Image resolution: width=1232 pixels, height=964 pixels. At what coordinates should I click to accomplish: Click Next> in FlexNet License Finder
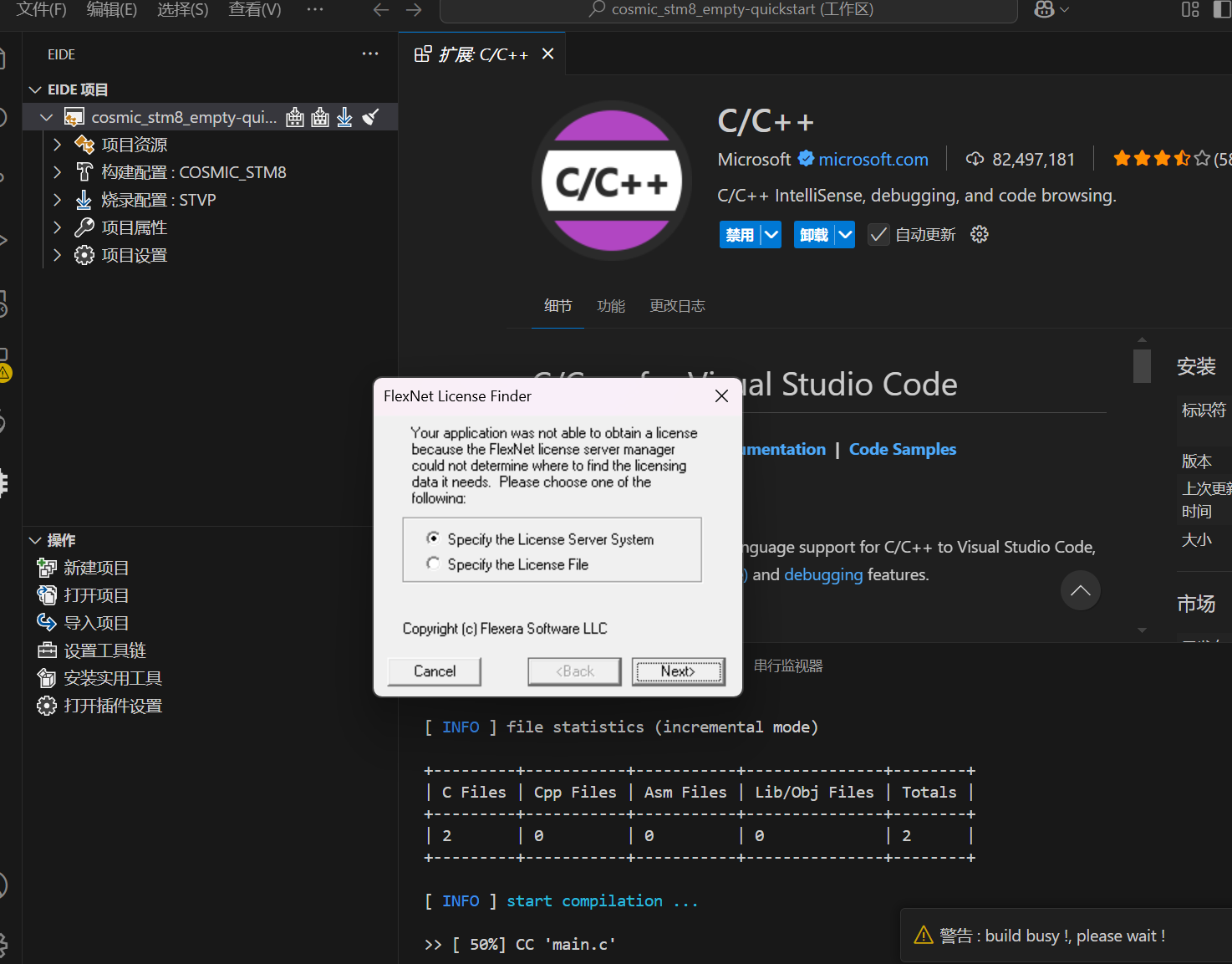[678, 671]
